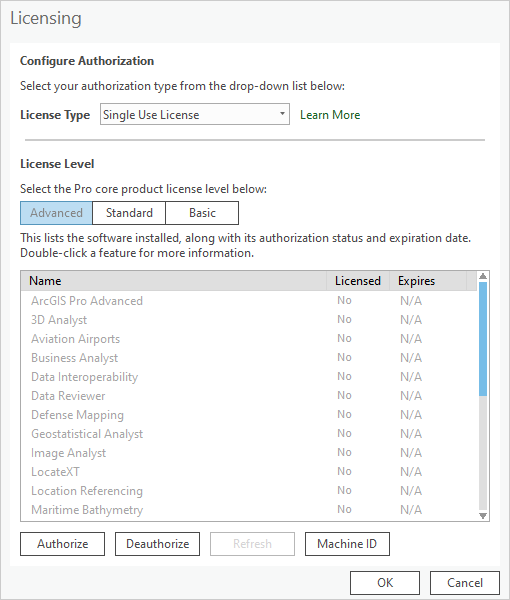Click the Authorize button
The image size is (510, 600).
(62, 544)
